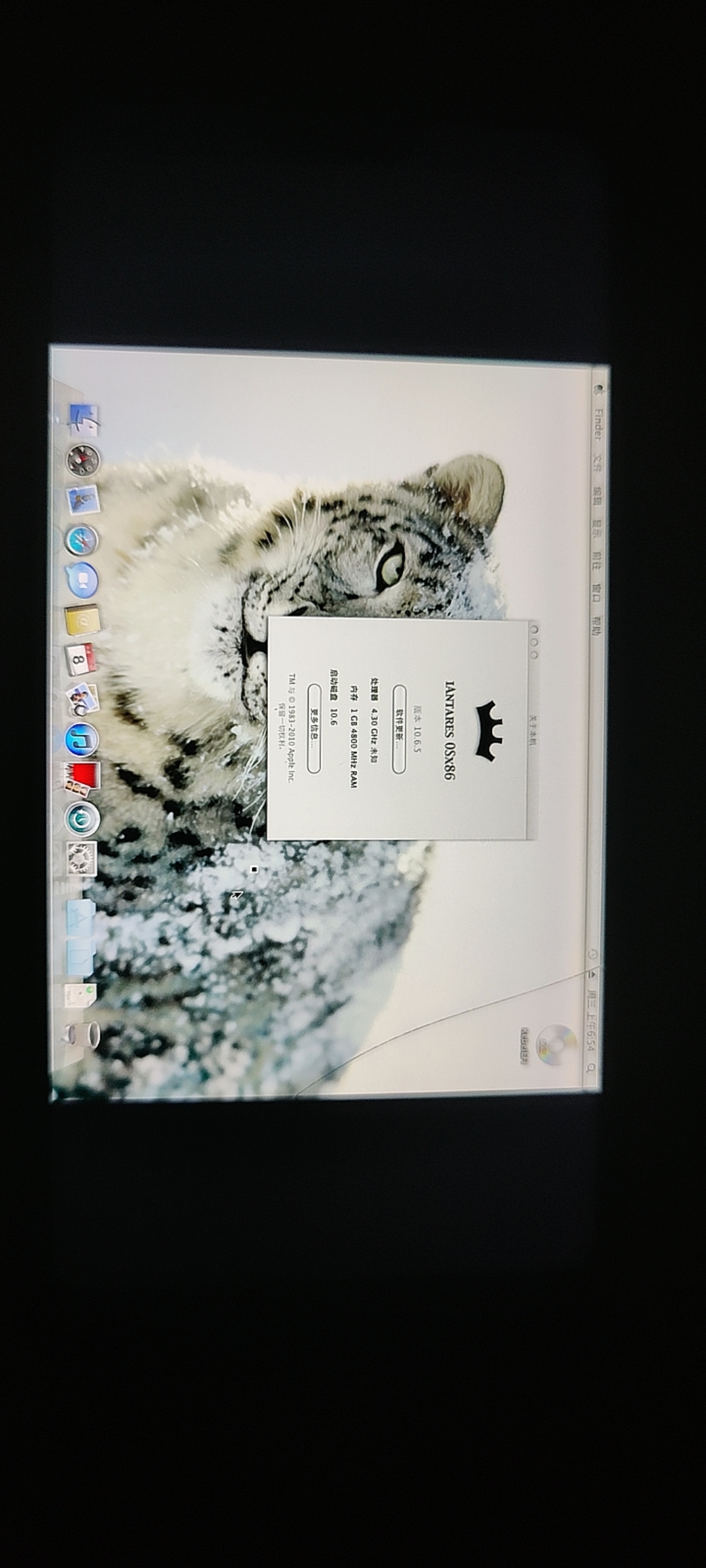Click the processor value 4.30 GHz
The width and height of the screenshot is (706, 1568).
[375, 726]
